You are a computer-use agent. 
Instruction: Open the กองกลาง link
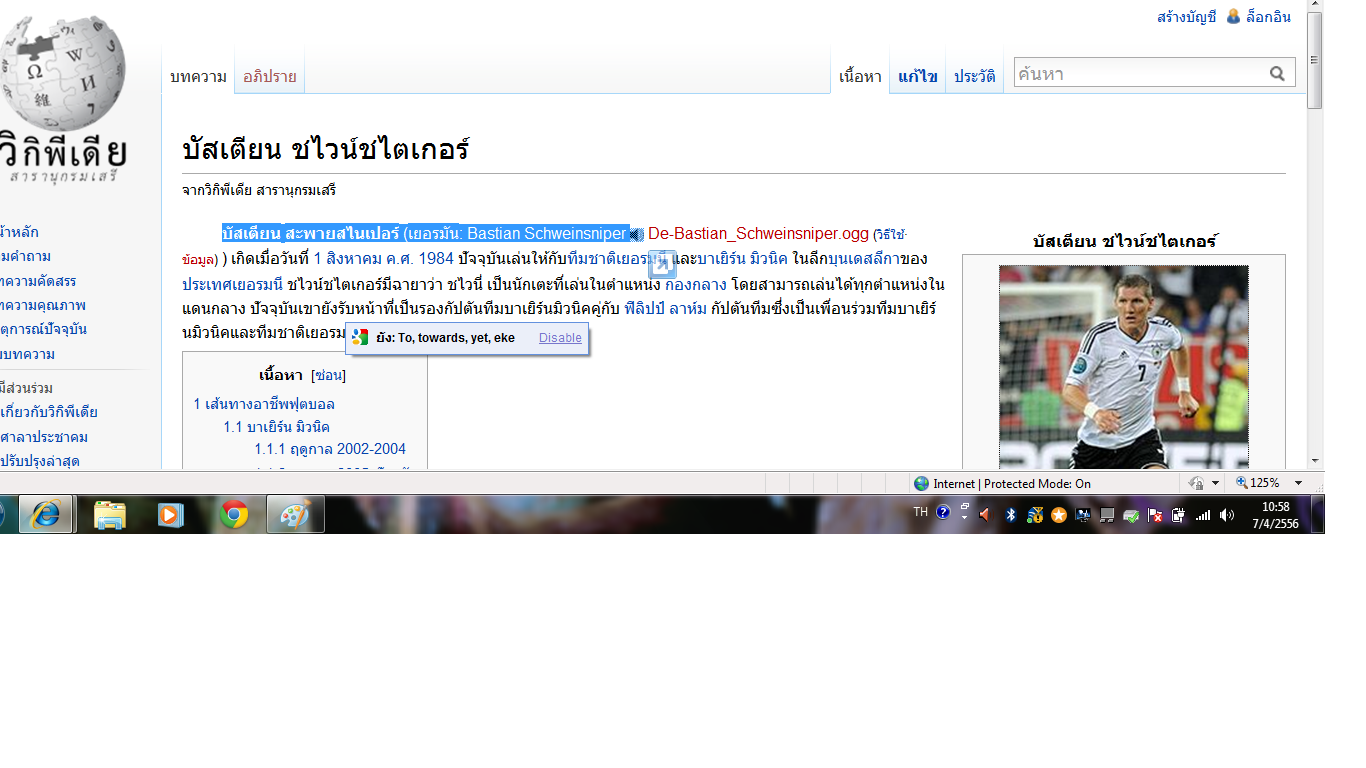[696, 284]
